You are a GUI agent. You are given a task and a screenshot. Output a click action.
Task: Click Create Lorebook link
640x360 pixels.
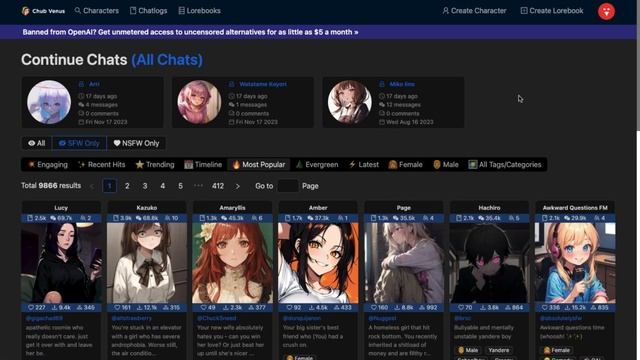coord(552,11)
